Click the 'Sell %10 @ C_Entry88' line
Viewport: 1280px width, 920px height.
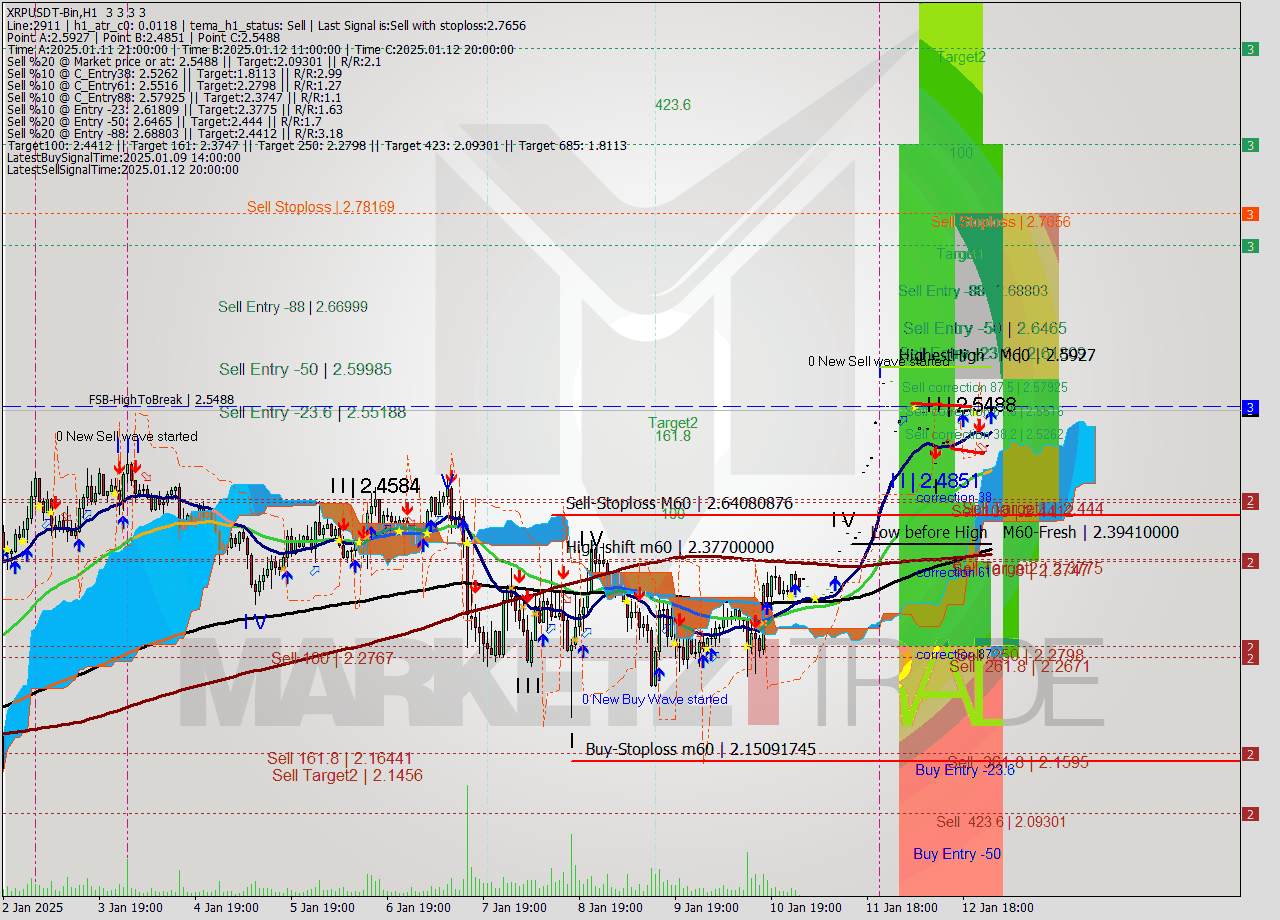coord(174,97)
